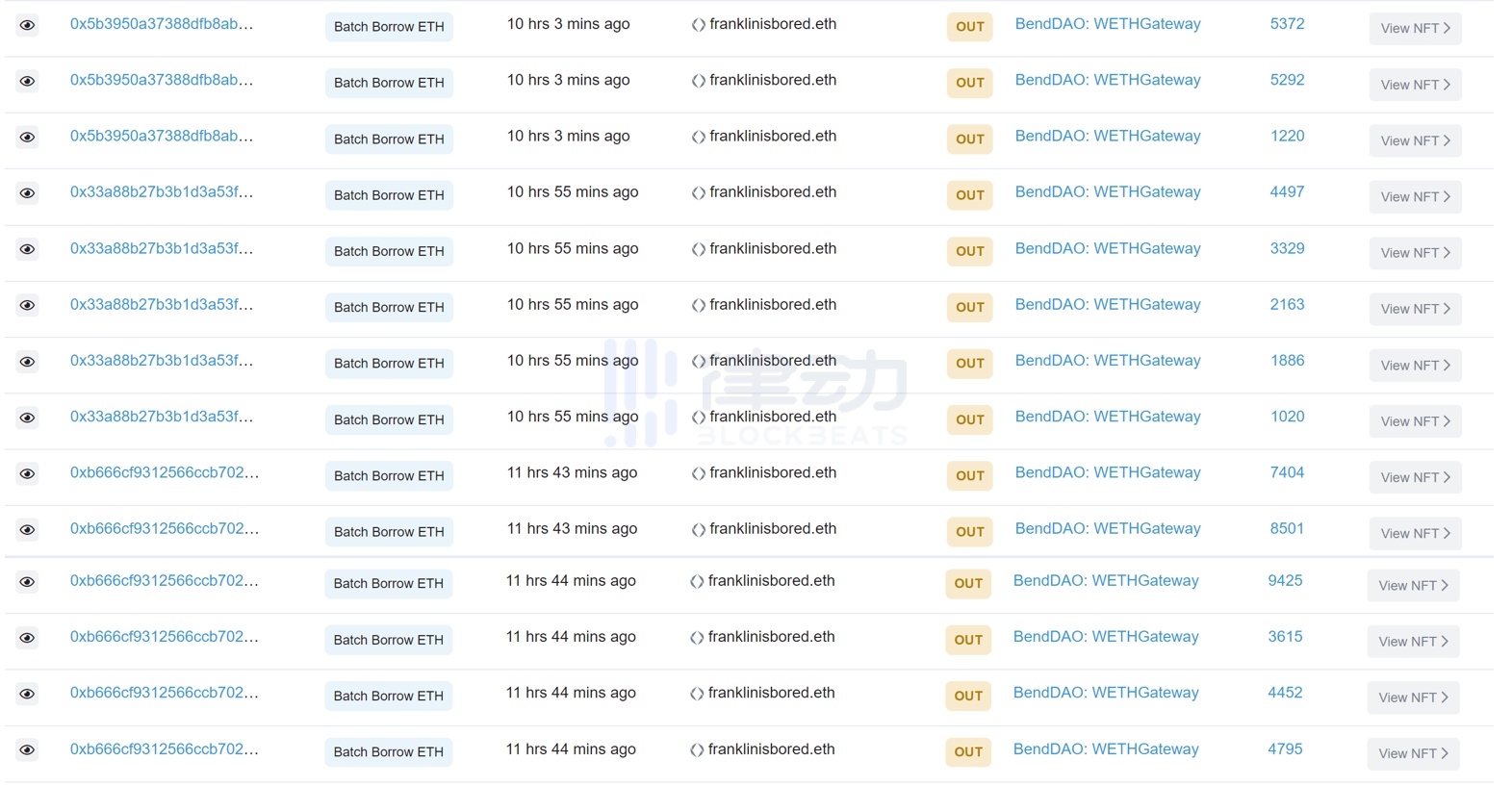Screen dimensions: 1512x786
Task: Click the eye icon in token 4497 row
Action: (x=27, y=193)
